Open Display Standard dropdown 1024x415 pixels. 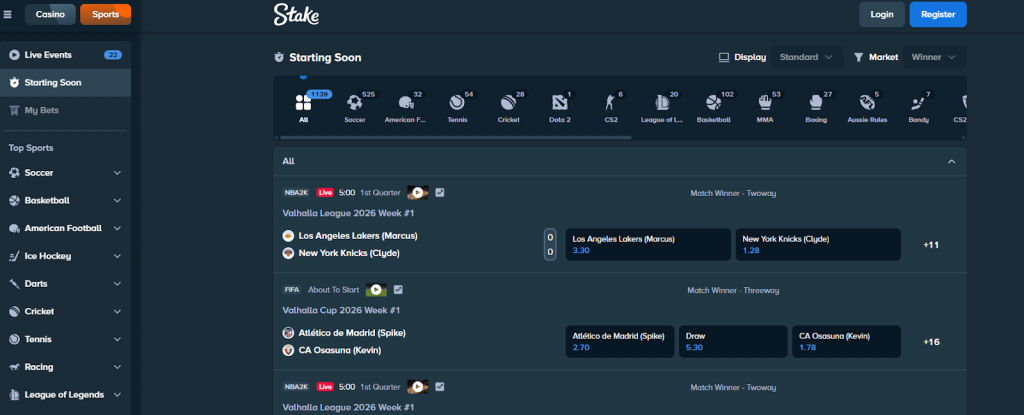coord(806,58)
